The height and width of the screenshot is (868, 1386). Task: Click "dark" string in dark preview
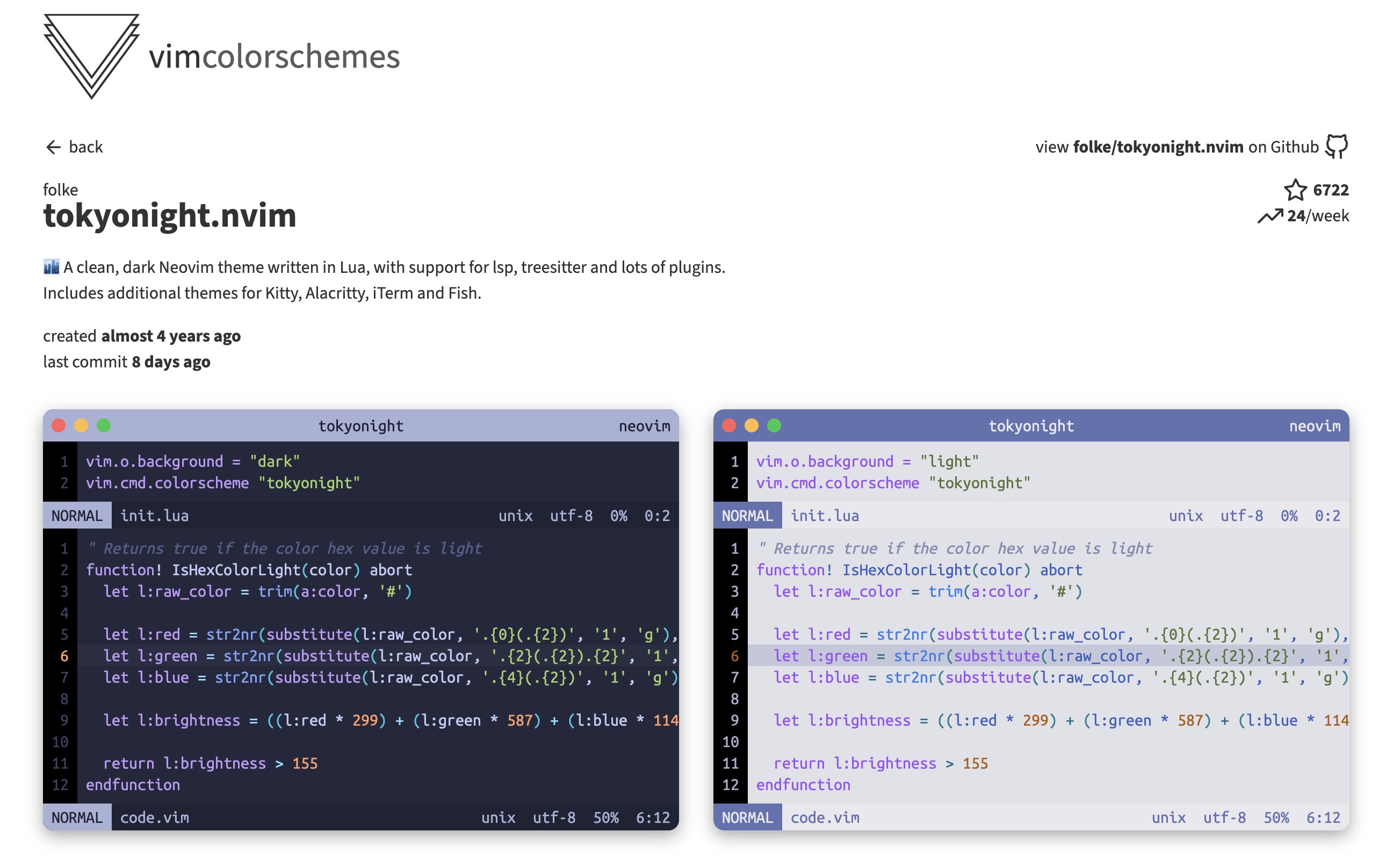coord(275,461)
